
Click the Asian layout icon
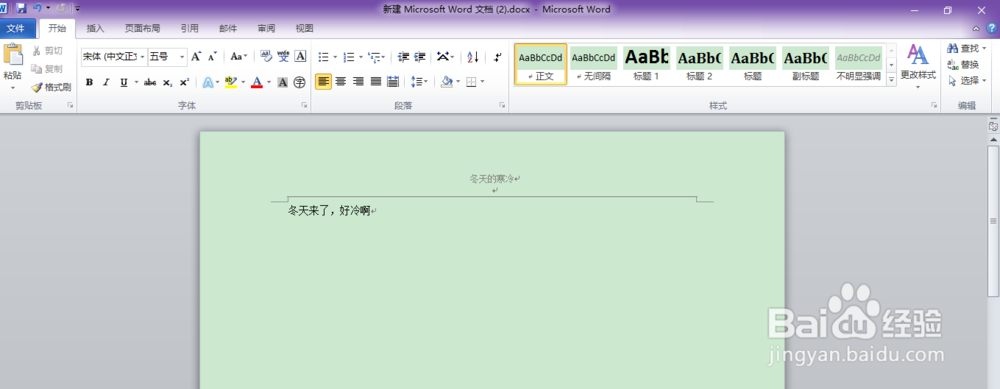(x=443, y=57)
